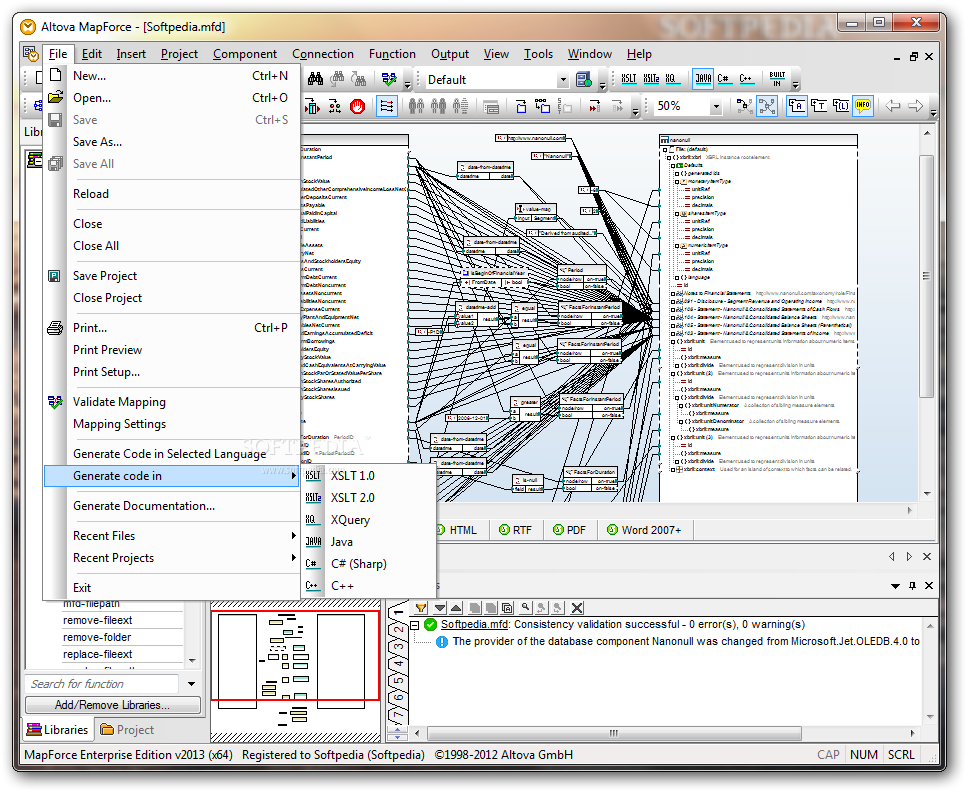Select the remove-folder library function
Image resolution: width=967 pixels, height=792 pixels.
click(x=97, y=637)
